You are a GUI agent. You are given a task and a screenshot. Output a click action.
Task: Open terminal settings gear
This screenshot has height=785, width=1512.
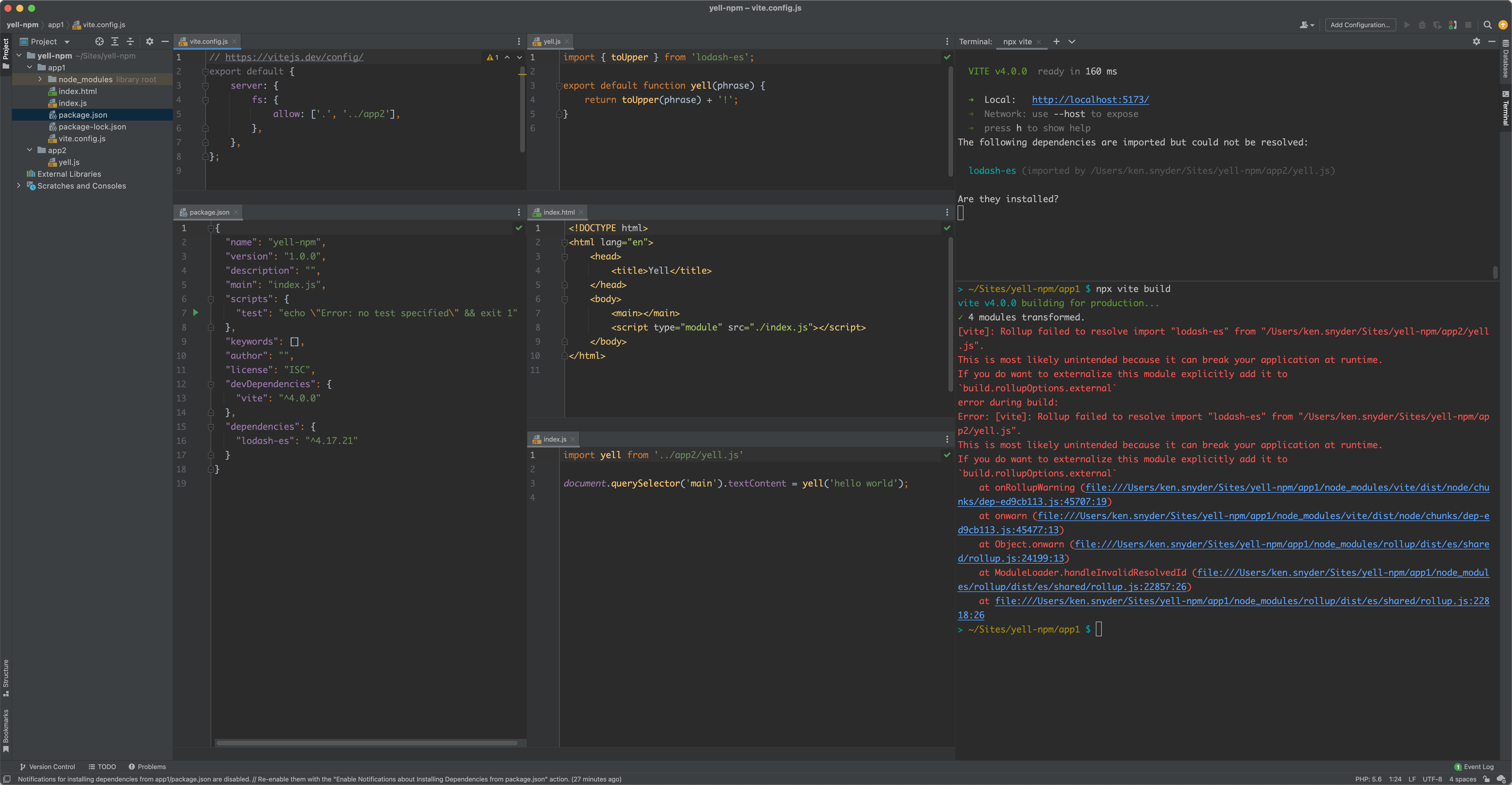[x=1477, y=42]
